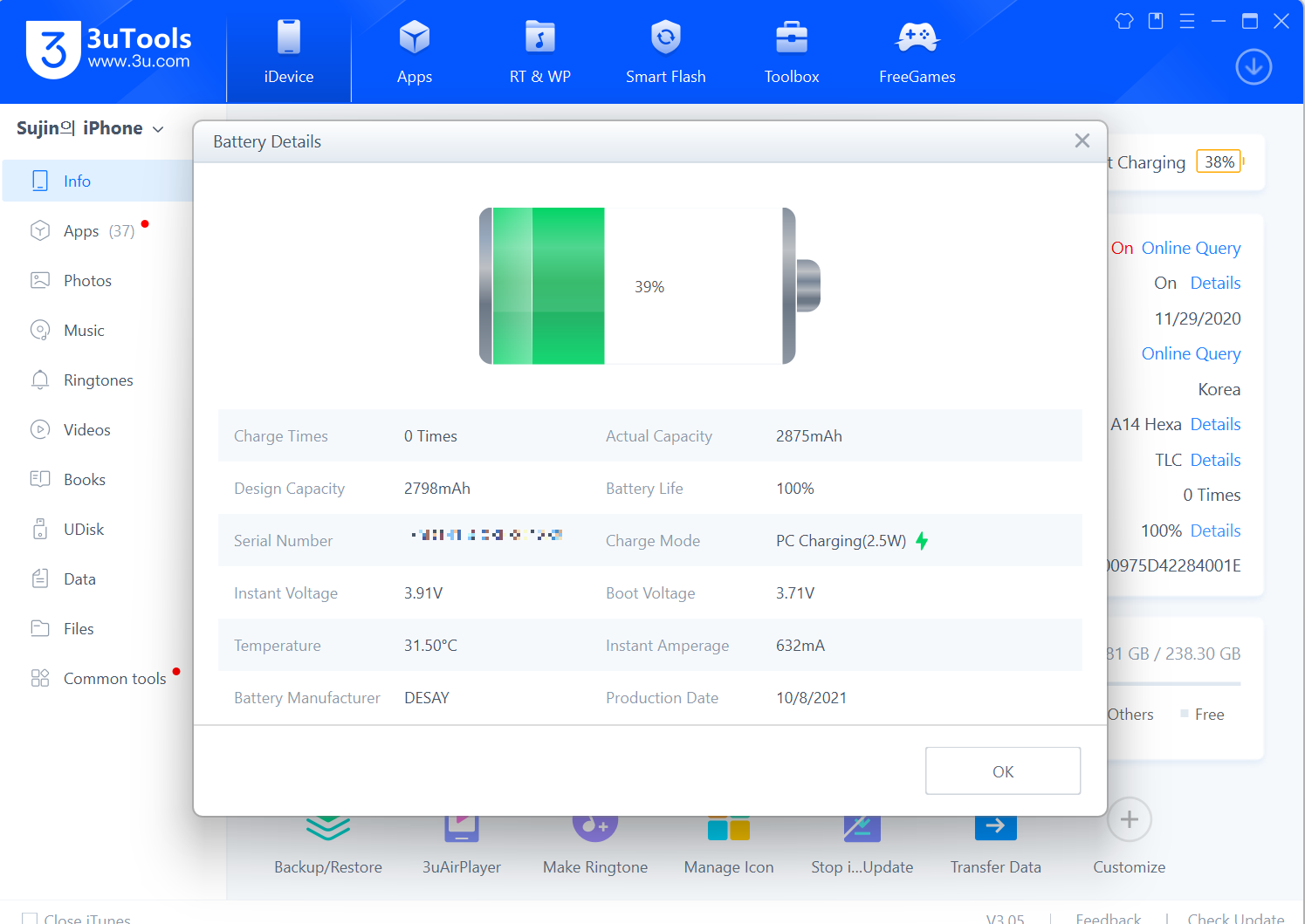Image resolution: width=1305 pixels, height=924 pixels.
Task: Open Transfer Data tool
Action: [x=996, y=845]
